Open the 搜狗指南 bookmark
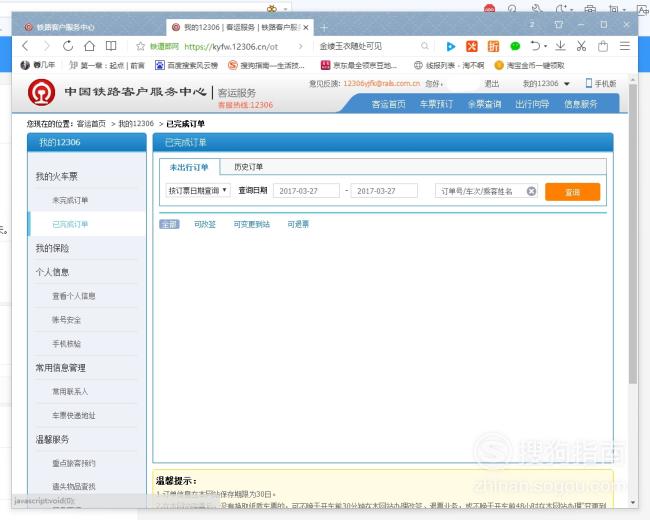 266,66
